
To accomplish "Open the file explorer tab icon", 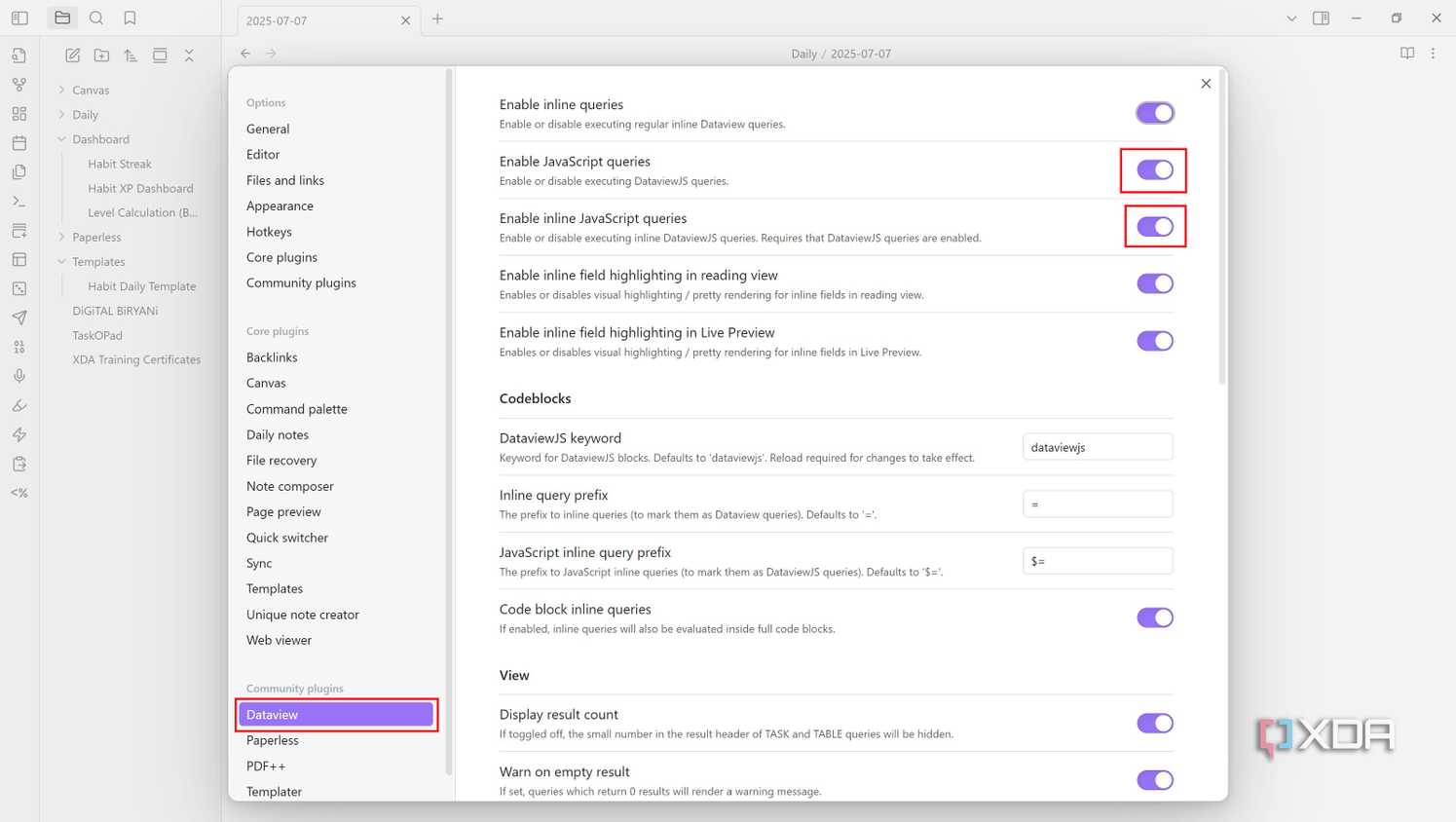I will pos(62,18).
